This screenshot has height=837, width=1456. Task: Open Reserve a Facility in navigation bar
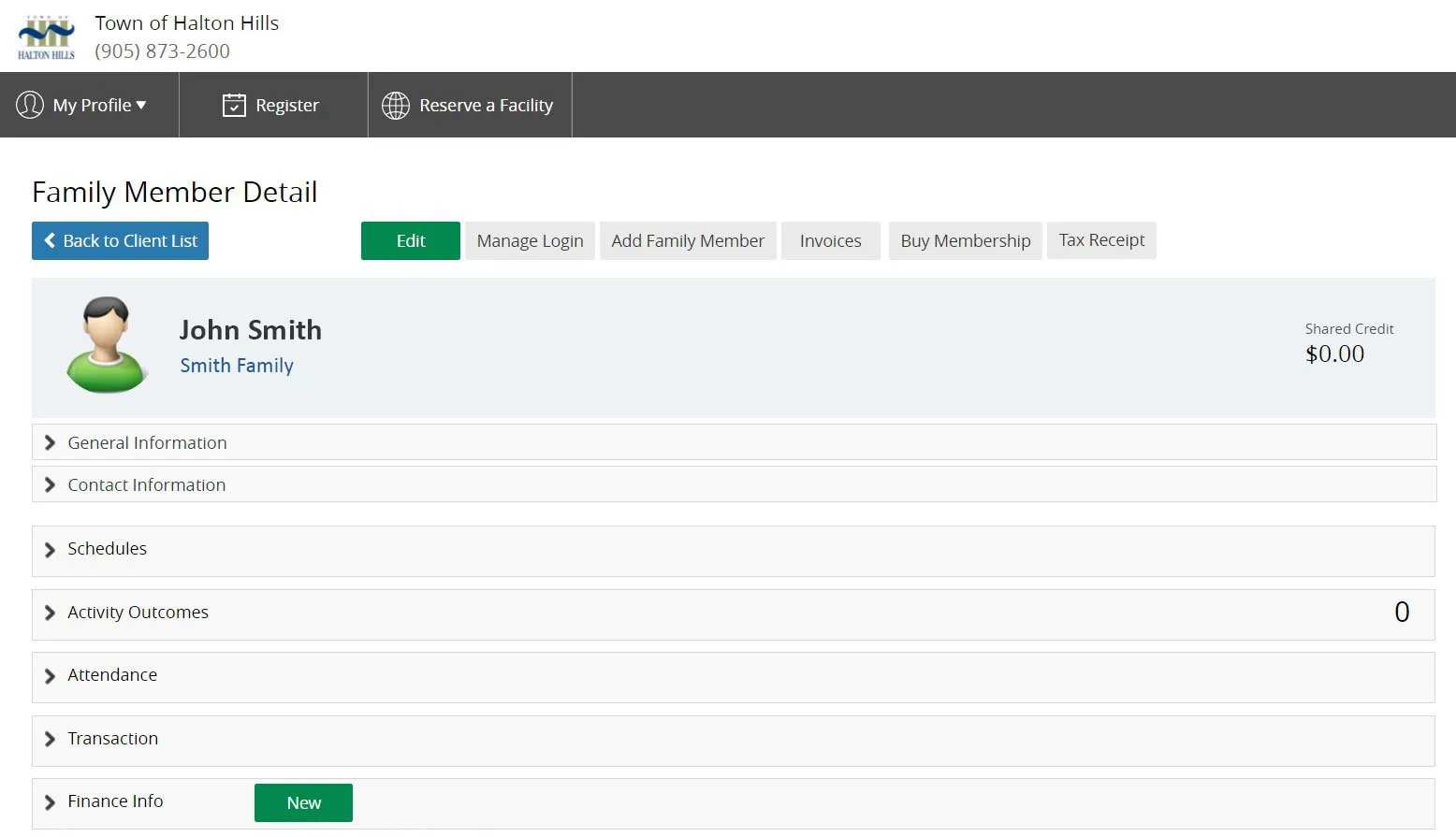pos(470,105)
